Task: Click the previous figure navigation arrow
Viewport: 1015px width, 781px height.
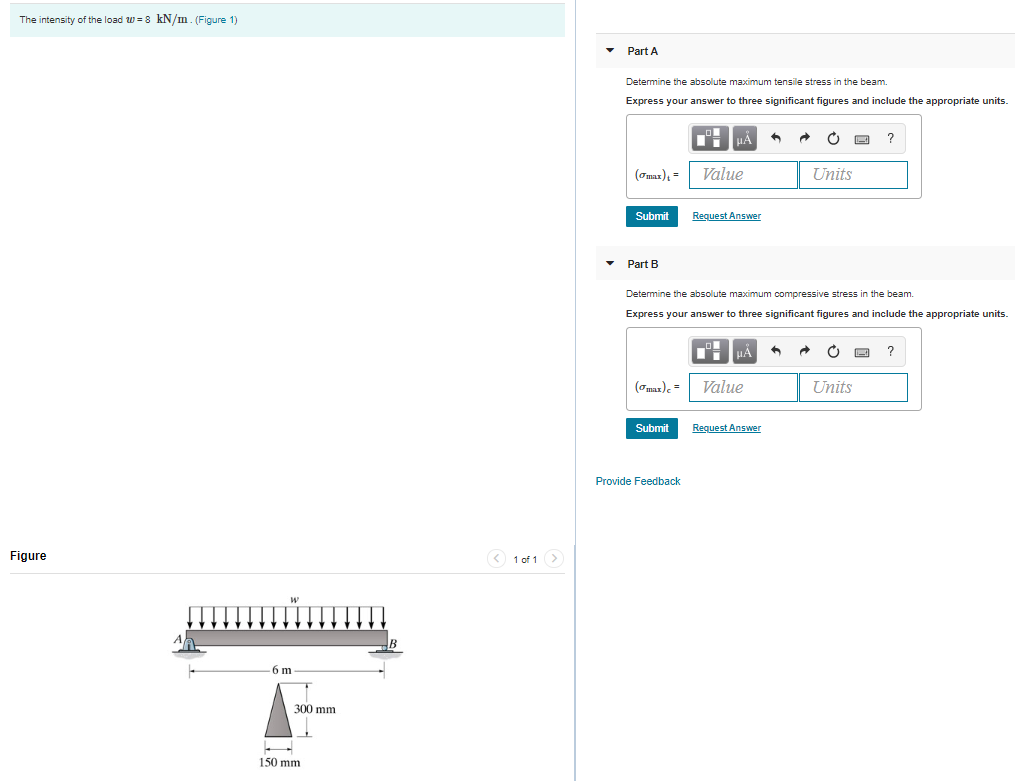Action: [496, 559]
